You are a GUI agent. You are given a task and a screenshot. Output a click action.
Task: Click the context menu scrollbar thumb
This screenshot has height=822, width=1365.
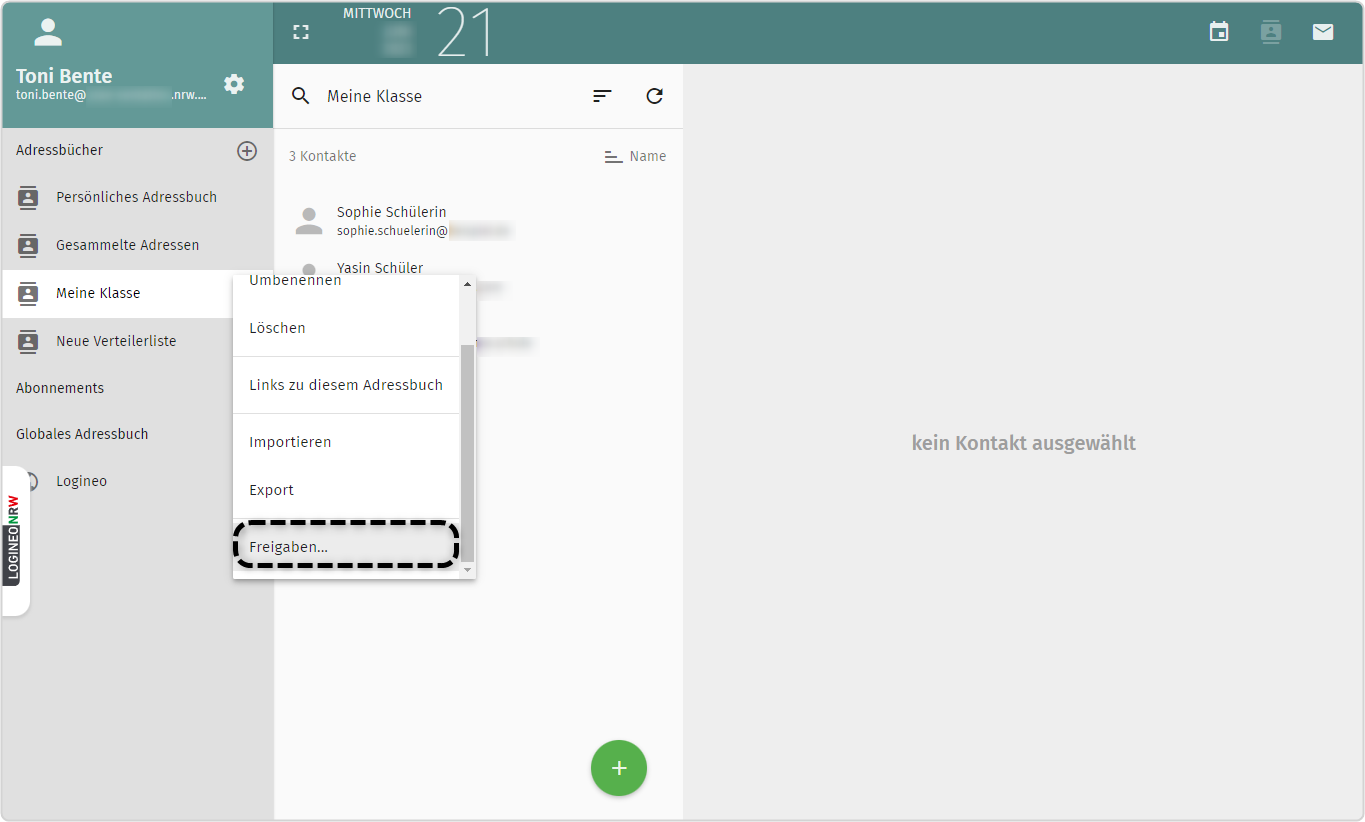[467, 452]
